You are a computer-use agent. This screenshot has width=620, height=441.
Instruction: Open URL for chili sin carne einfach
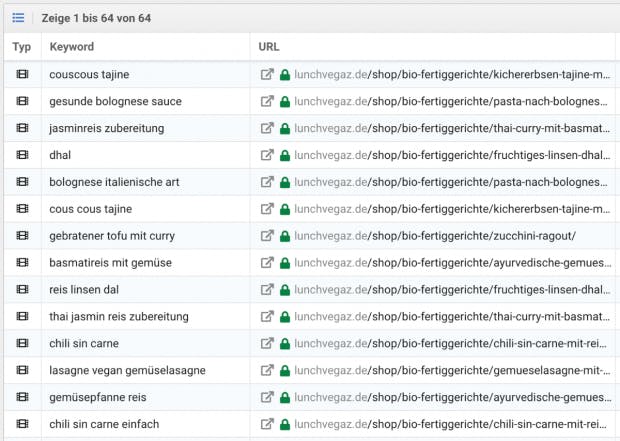451,424
